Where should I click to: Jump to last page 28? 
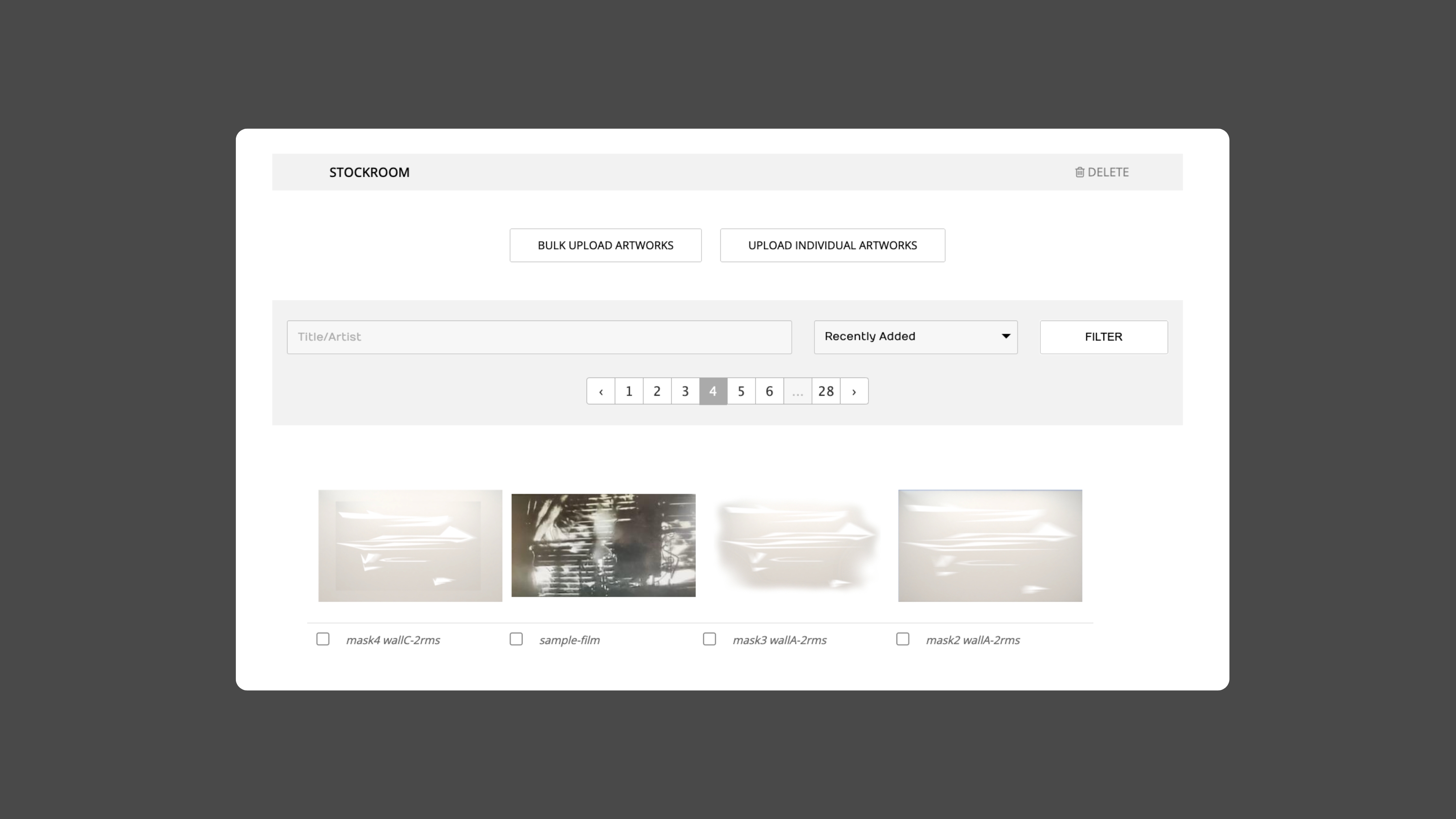826,391
